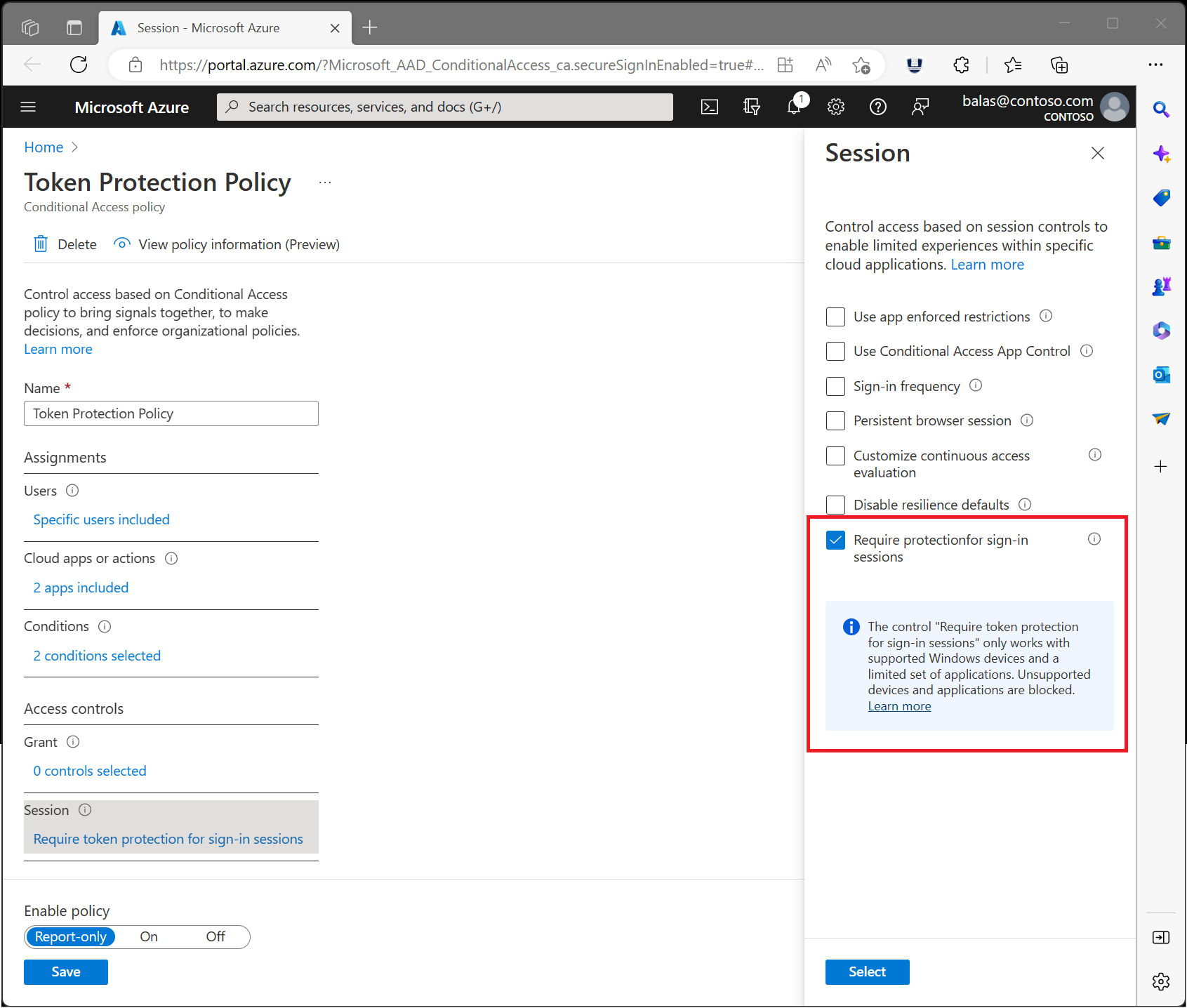This screenshot has height=1008, width=1187.
Task: Open Outlook from the Edge sidebar
Action: point(1161,374)
